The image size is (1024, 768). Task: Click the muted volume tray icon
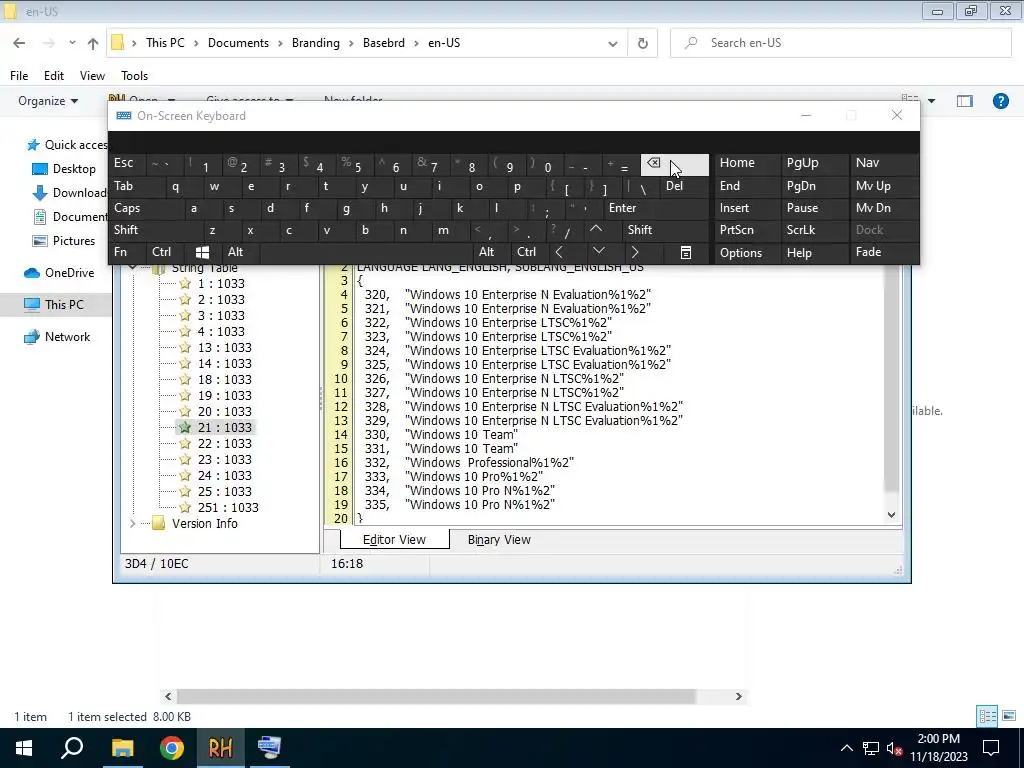click(895, 748)
